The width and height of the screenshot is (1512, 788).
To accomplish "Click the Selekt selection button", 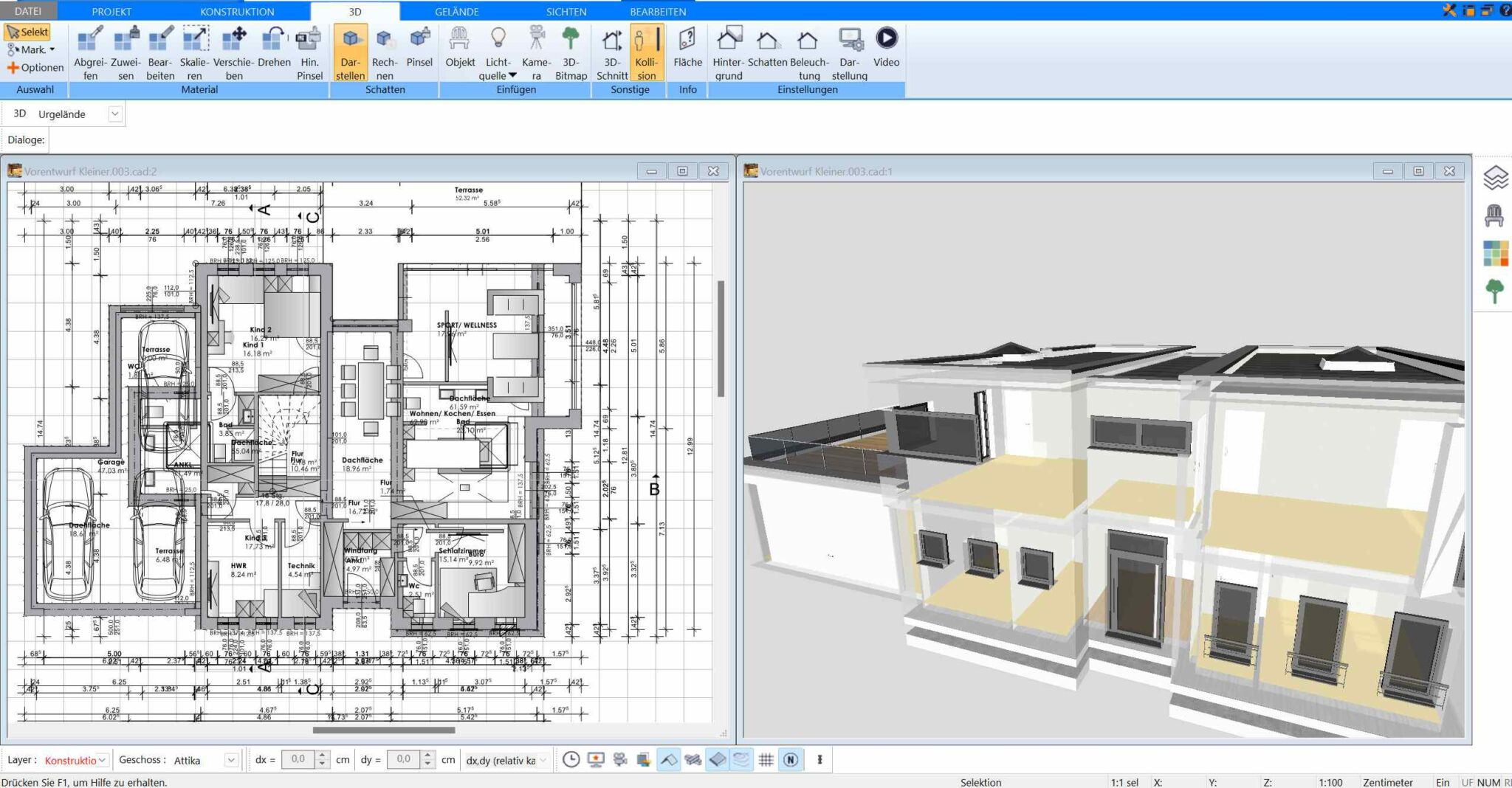I will tap(27, 32).
